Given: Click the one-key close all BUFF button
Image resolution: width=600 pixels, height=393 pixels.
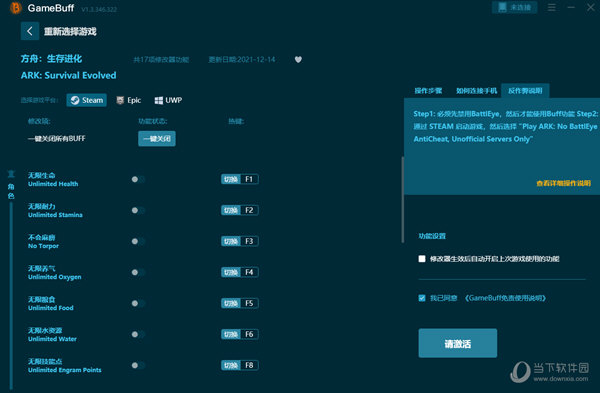Looking at the screenshot, I should pos(157,139).
